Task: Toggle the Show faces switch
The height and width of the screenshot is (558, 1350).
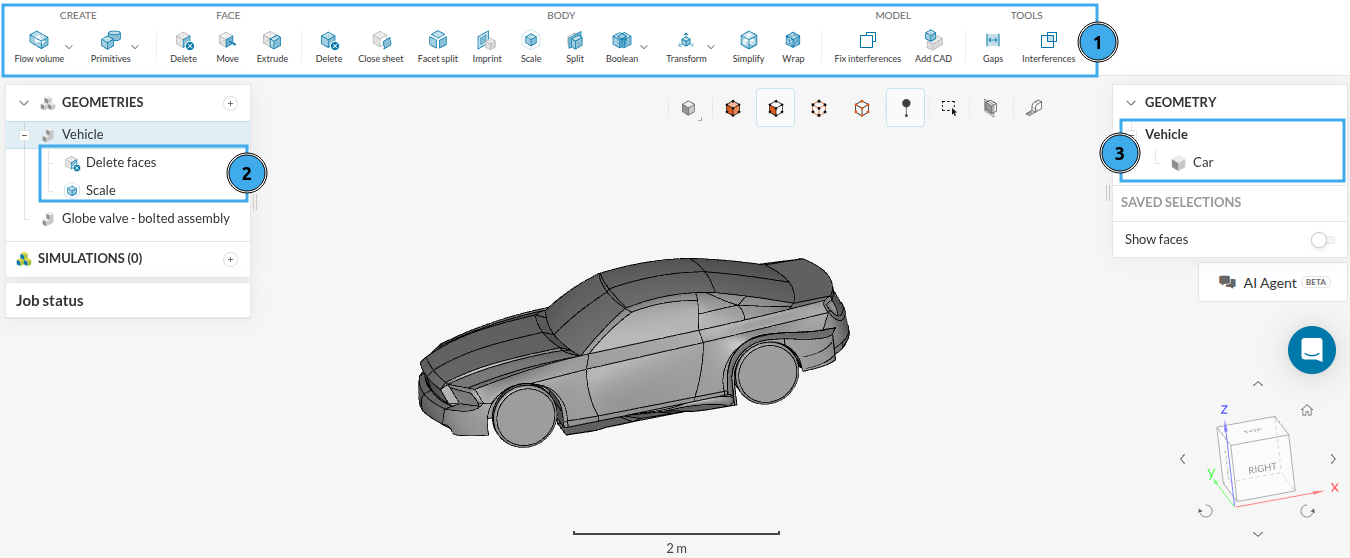Action: (1322, 240)
